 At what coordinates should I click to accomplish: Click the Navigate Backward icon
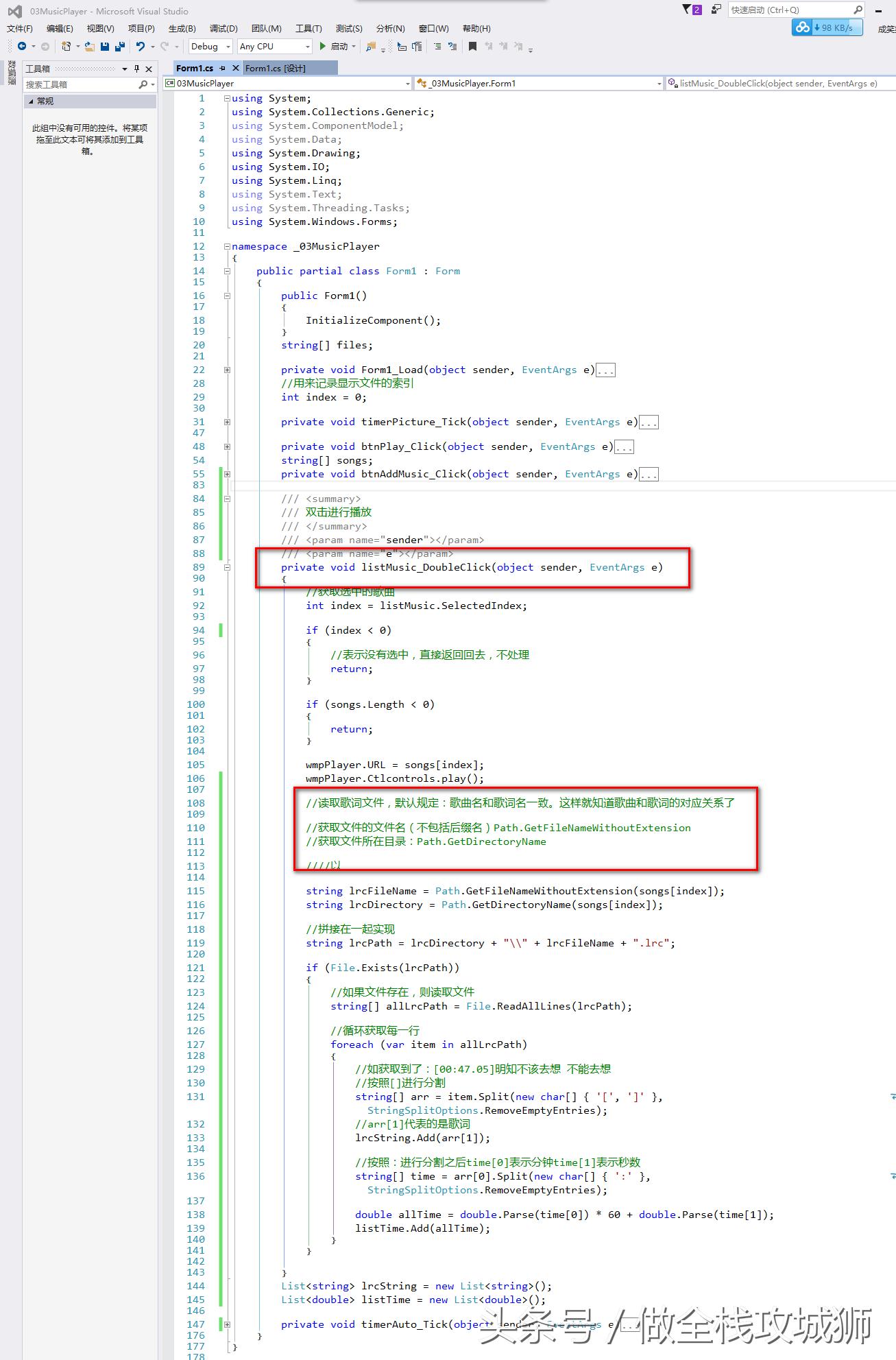click(x=22, y=47)
